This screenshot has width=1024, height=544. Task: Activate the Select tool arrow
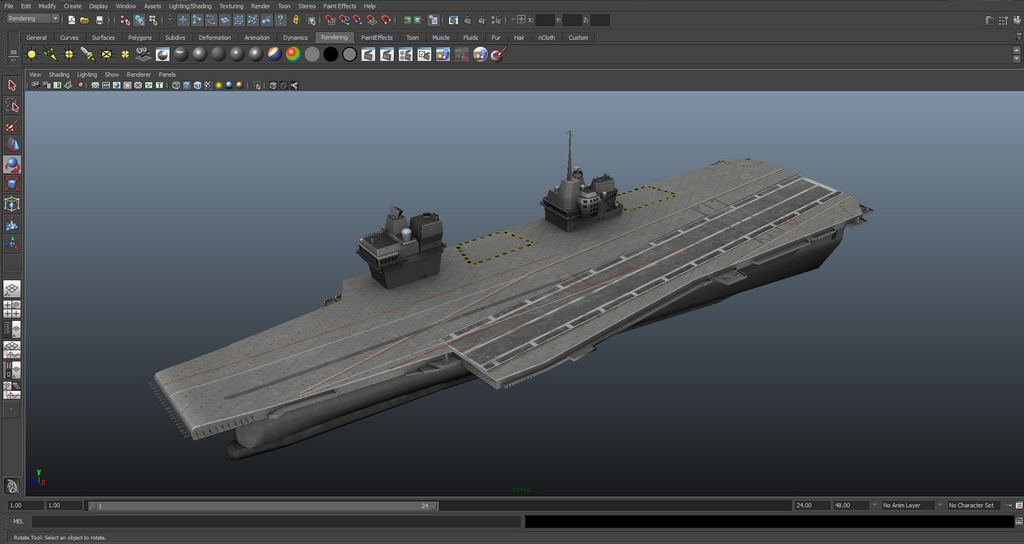[12, 86]
